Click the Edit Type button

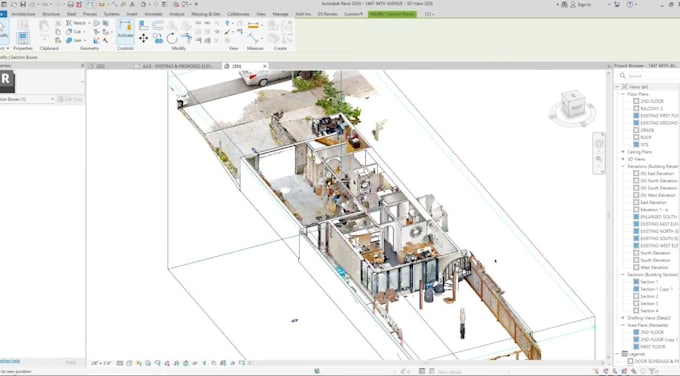(x=70, y=99)
